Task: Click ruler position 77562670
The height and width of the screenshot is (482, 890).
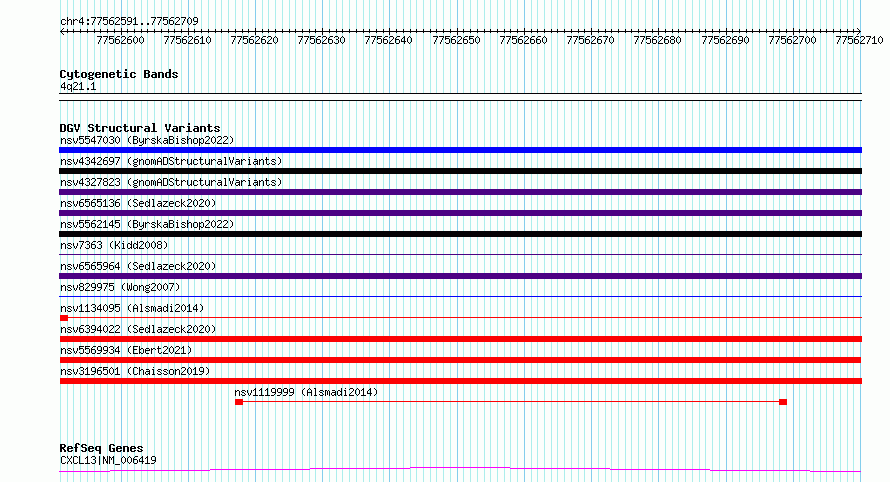Action: tap(590, 40)
